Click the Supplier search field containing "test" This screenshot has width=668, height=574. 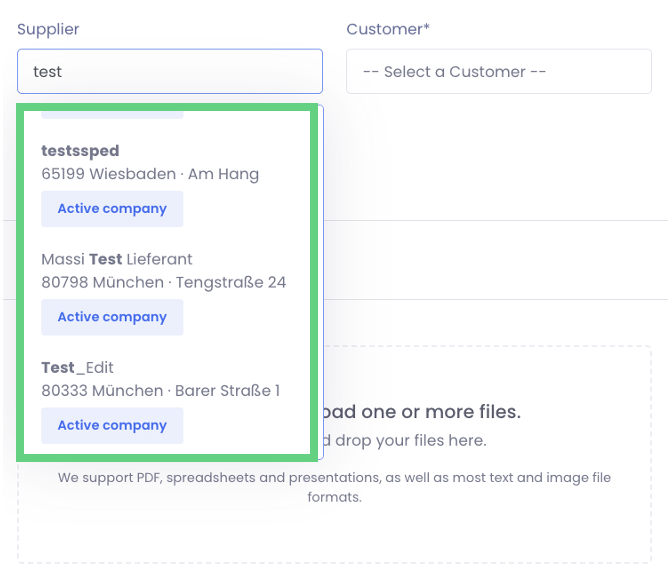169,72
